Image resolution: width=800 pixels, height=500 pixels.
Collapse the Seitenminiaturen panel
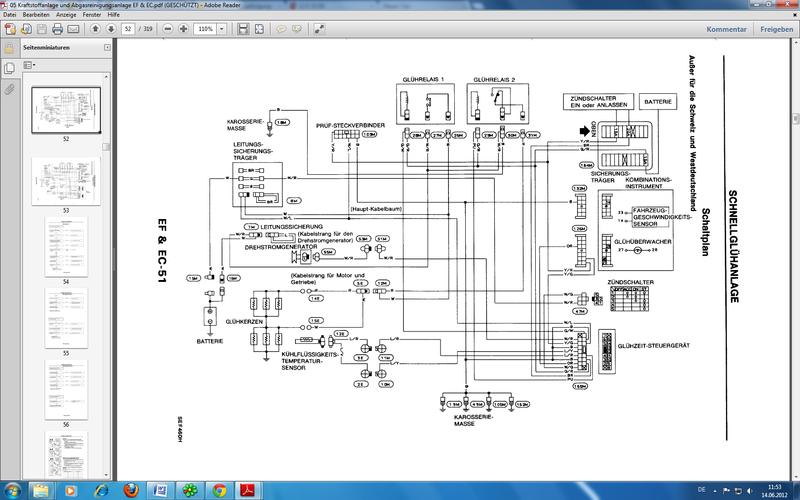[107, 48]
